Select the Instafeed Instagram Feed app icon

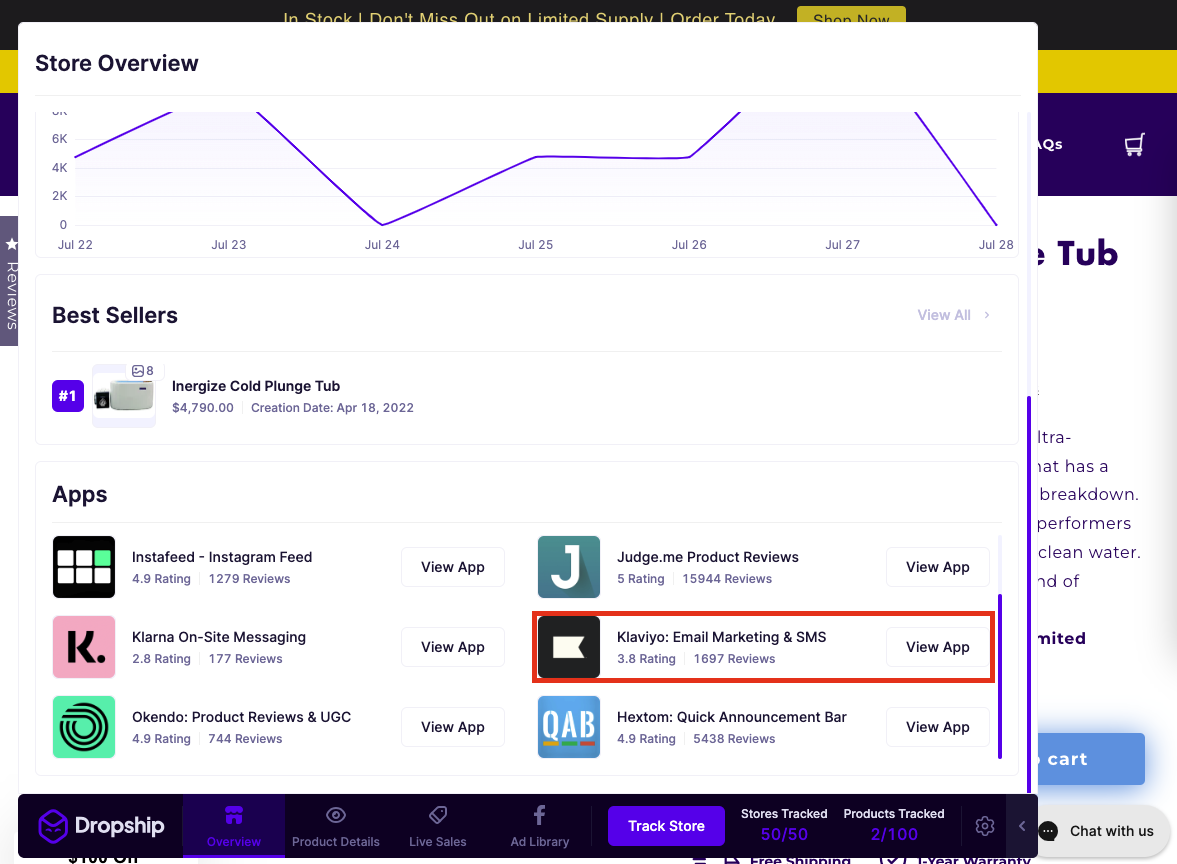click(x=84, y=566)
